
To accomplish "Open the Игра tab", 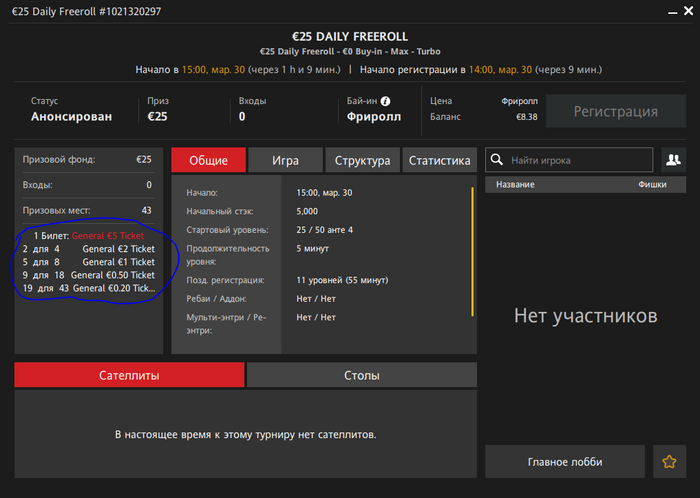I will tap(285, 160).
